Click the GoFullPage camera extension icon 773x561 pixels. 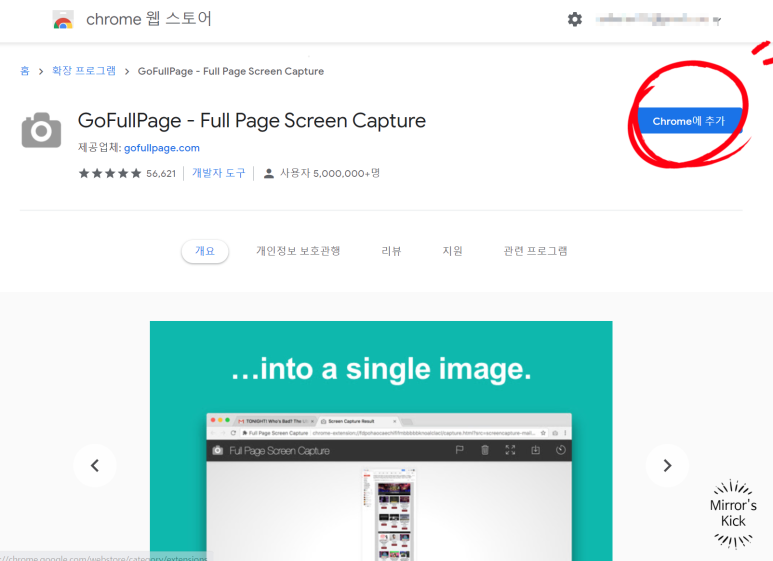41,130
